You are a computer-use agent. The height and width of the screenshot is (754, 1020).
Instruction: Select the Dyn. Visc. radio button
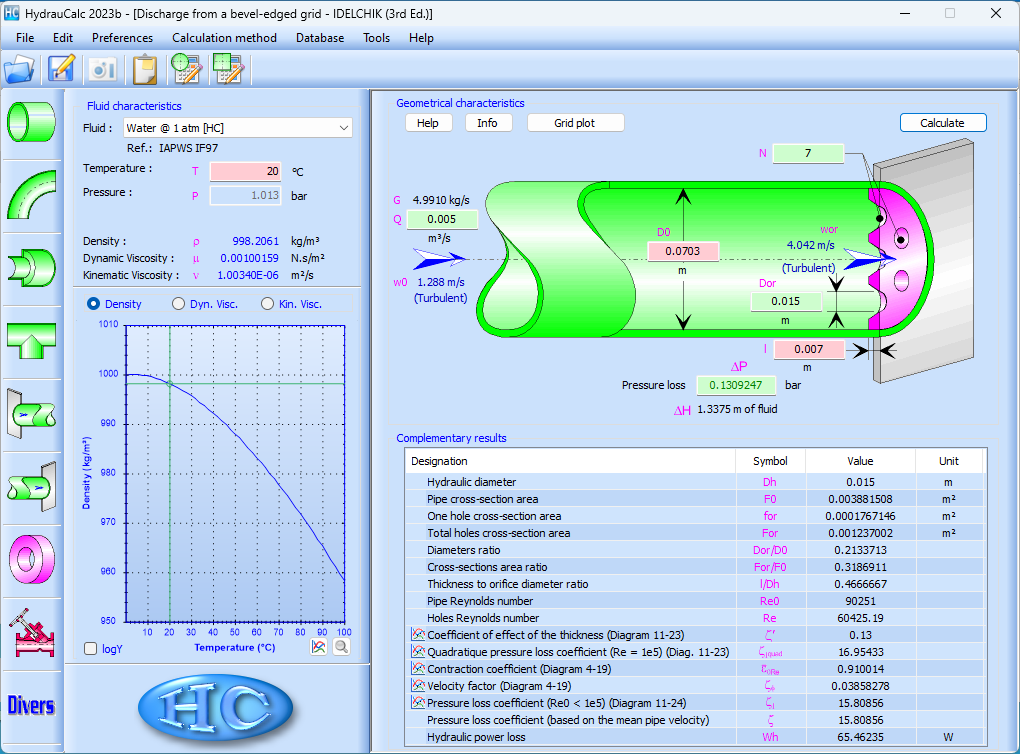(x=180, y=304)
